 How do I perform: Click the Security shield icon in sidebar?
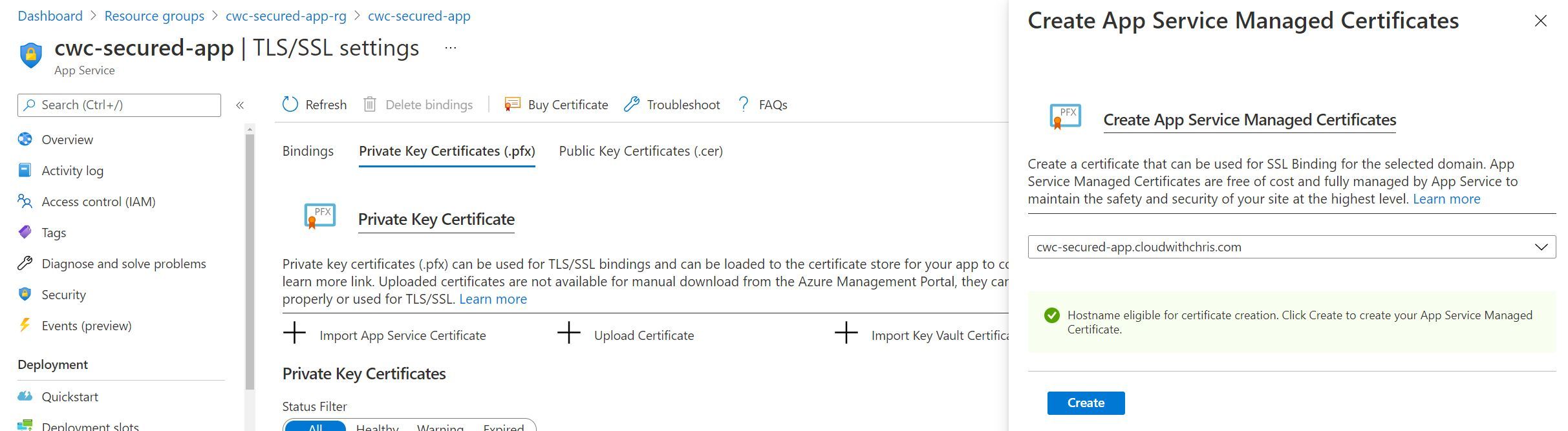[x=25, y=294]
